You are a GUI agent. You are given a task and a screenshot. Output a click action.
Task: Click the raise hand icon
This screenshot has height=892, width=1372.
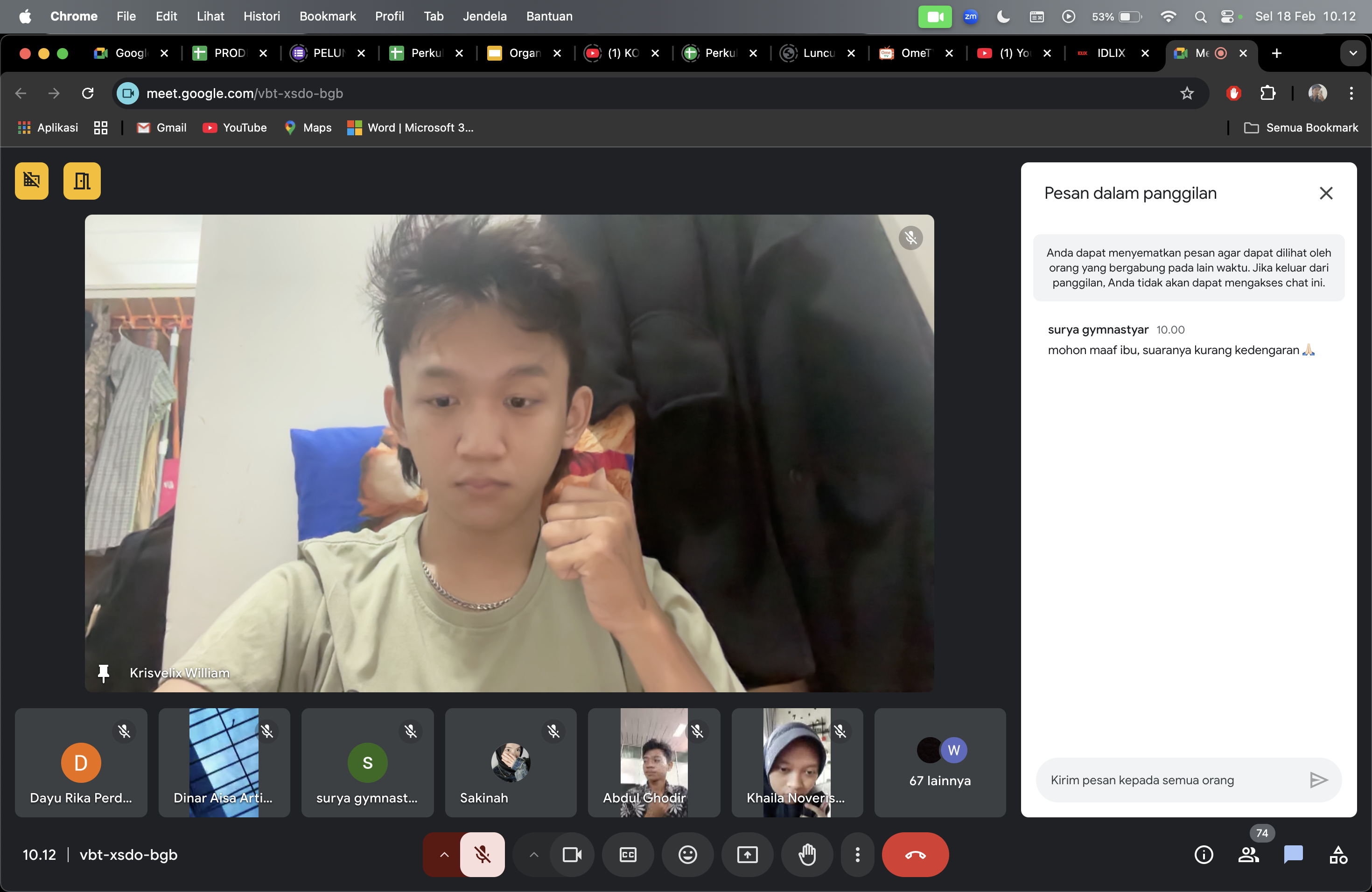tap(807, 855)
